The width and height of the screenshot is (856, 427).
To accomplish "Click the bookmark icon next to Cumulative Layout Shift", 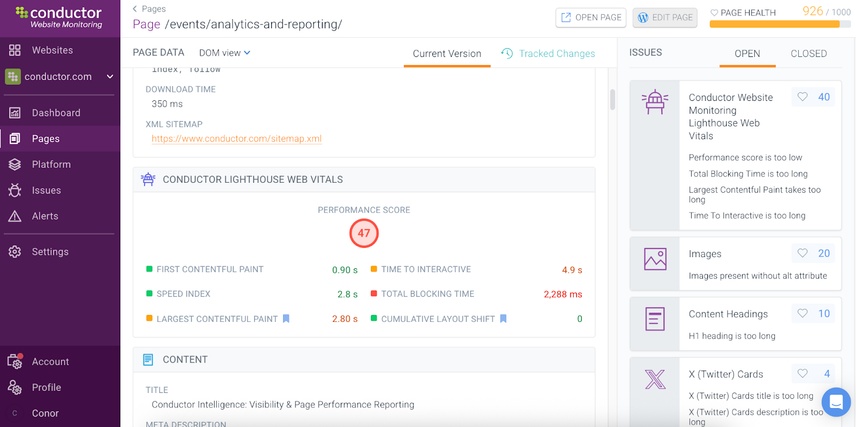I will (x=503, y=318).
